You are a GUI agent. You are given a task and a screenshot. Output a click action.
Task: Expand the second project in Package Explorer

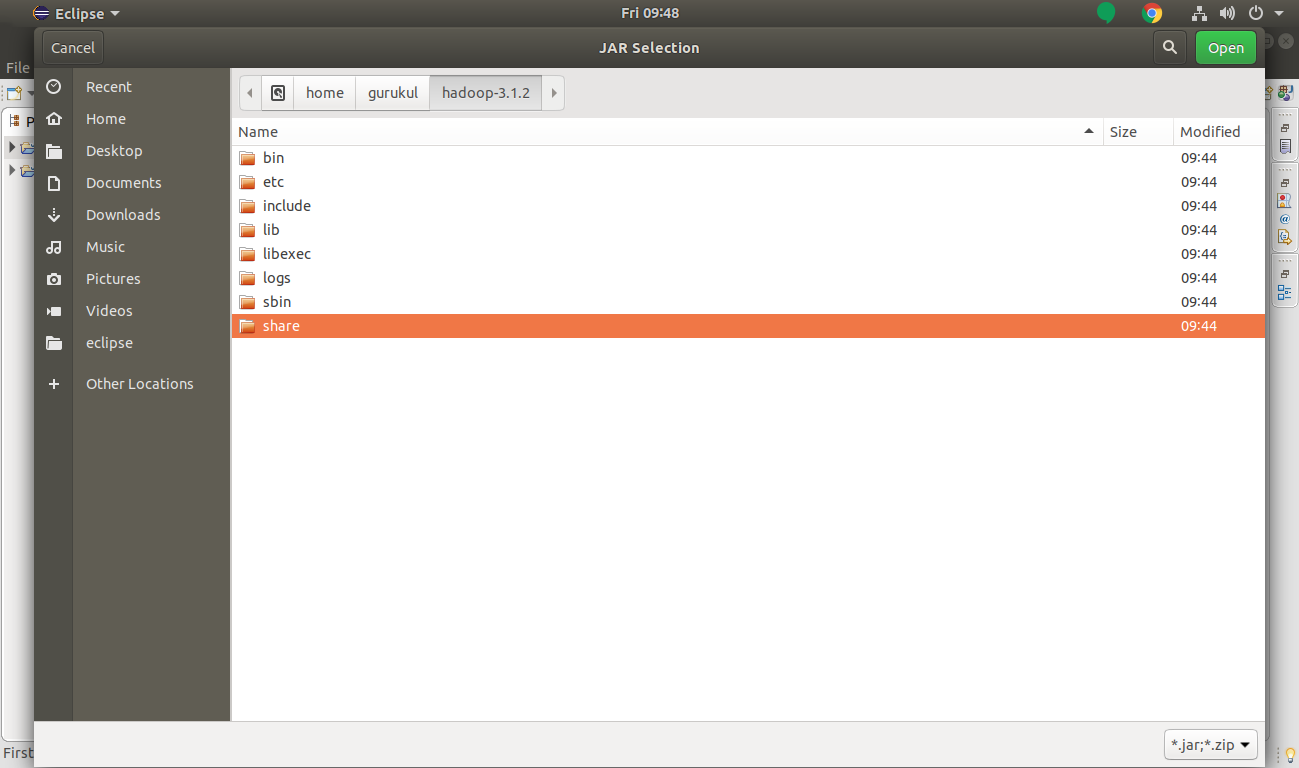12,170
